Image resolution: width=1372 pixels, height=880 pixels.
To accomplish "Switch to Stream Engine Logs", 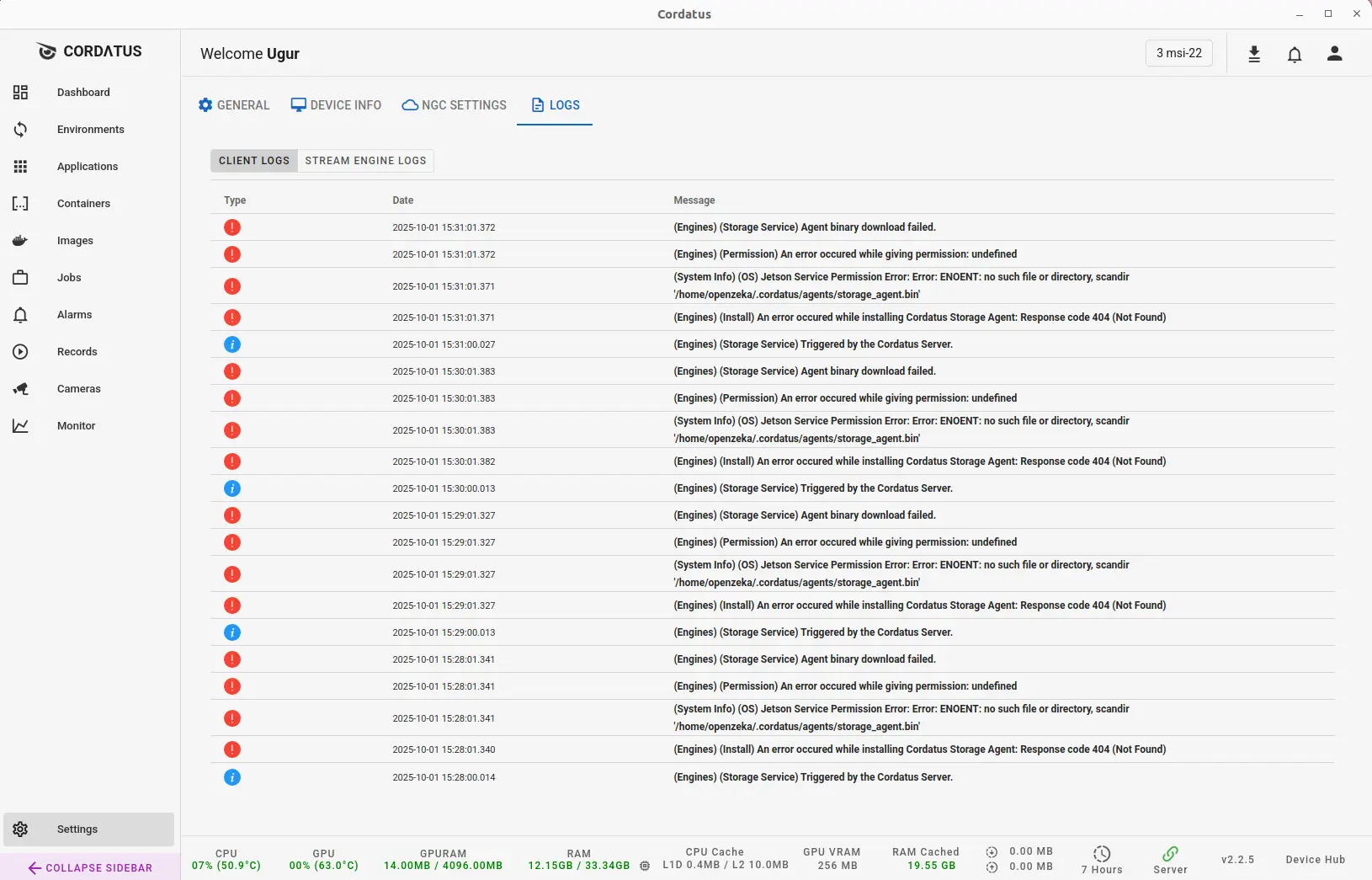I will click(x=365, y=161).
